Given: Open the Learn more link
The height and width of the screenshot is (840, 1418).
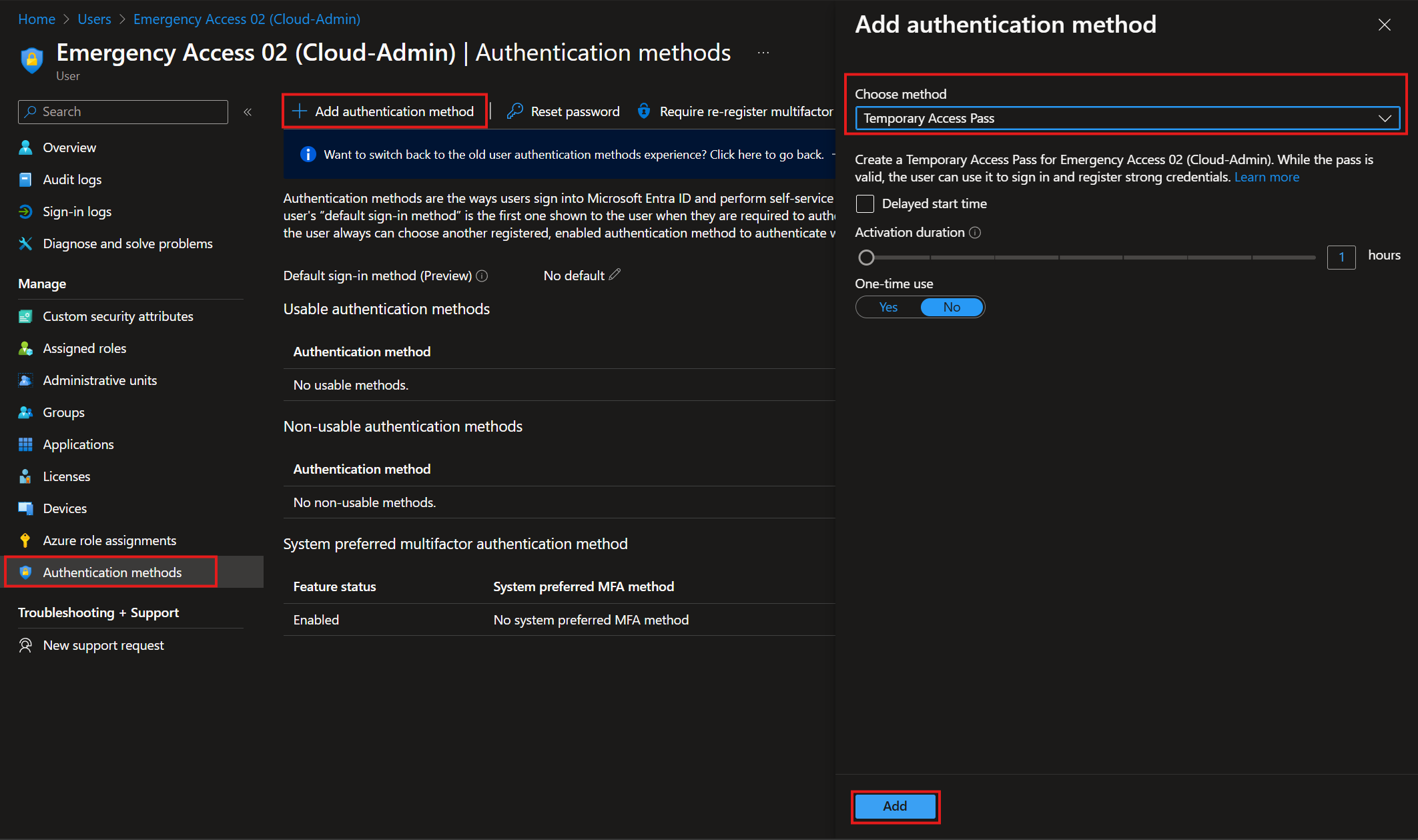Looking at the screenshot, I should [1266, 177].
